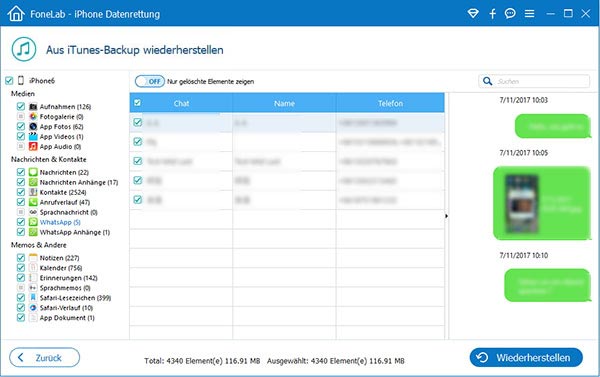Uncheck the second chat row checkbox
The width and height of the screenshot is (600, 377).
(x=138, y=142)
